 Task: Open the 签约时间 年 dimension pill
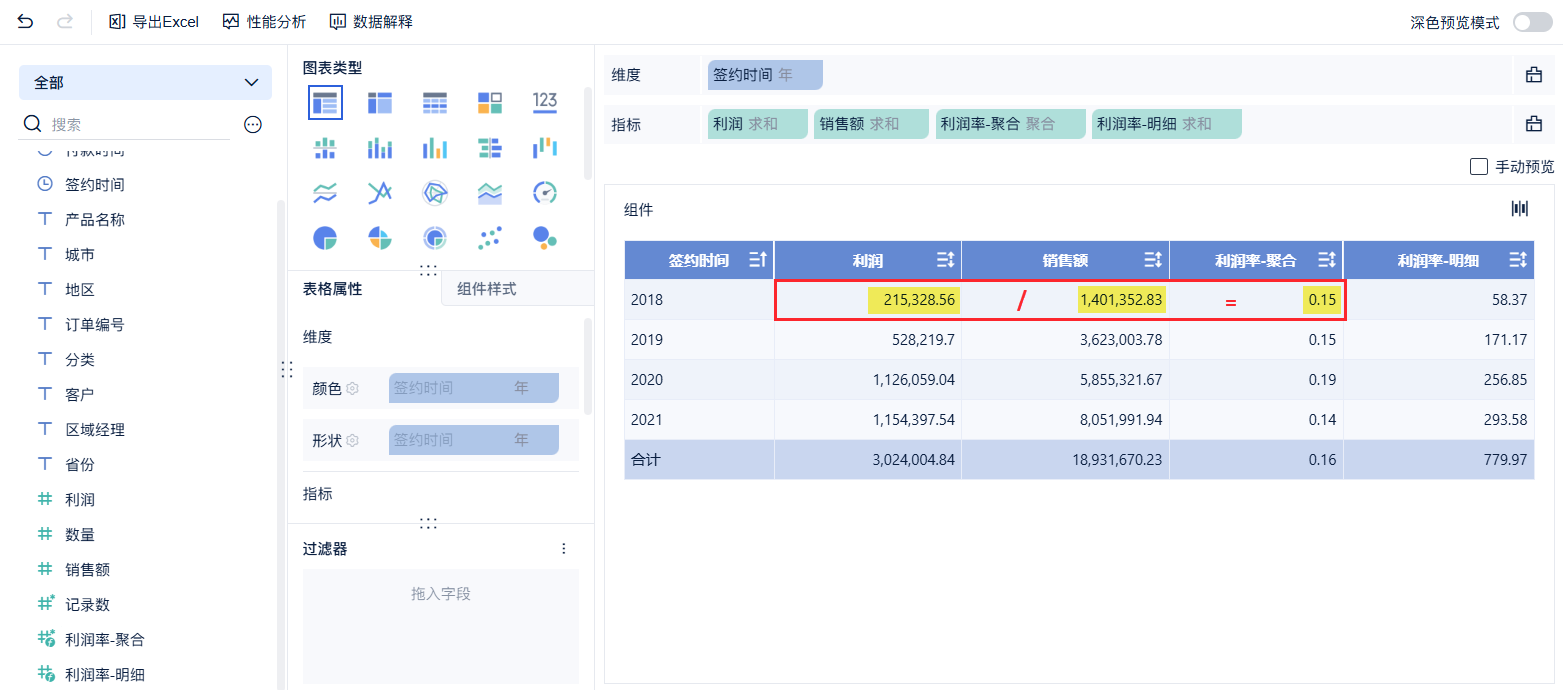[x=765, y=74]
